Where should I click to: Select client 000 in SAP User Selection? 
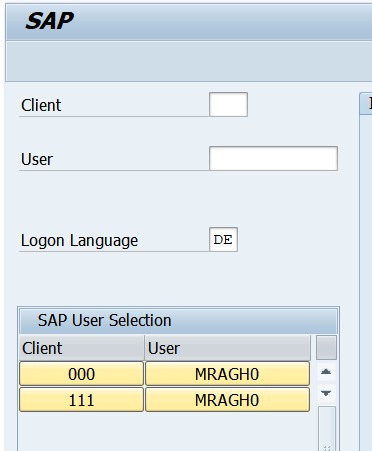click(81, 374)
